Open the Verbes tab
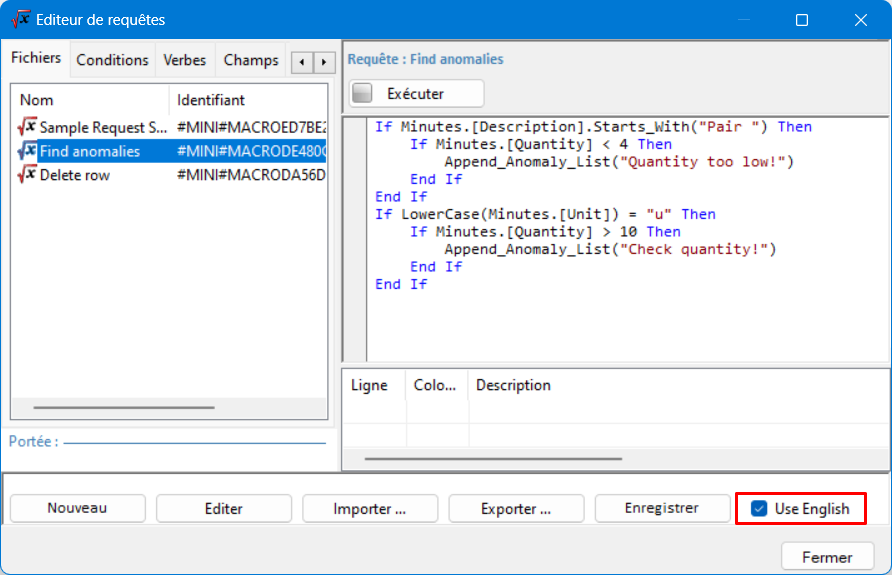 185,60
